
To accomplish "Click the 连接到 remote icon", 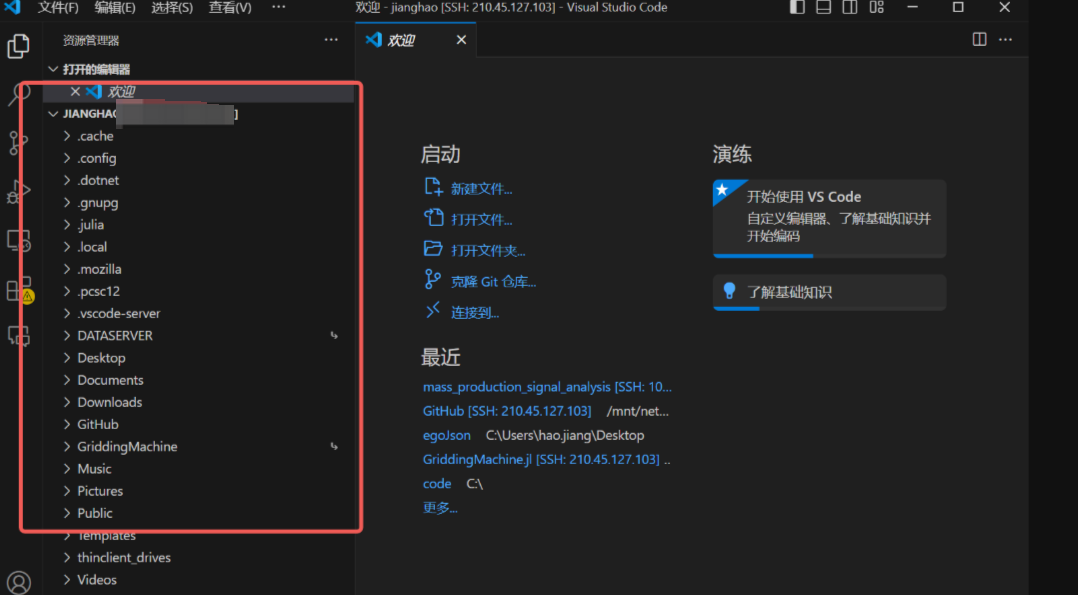I will (432, 311).
